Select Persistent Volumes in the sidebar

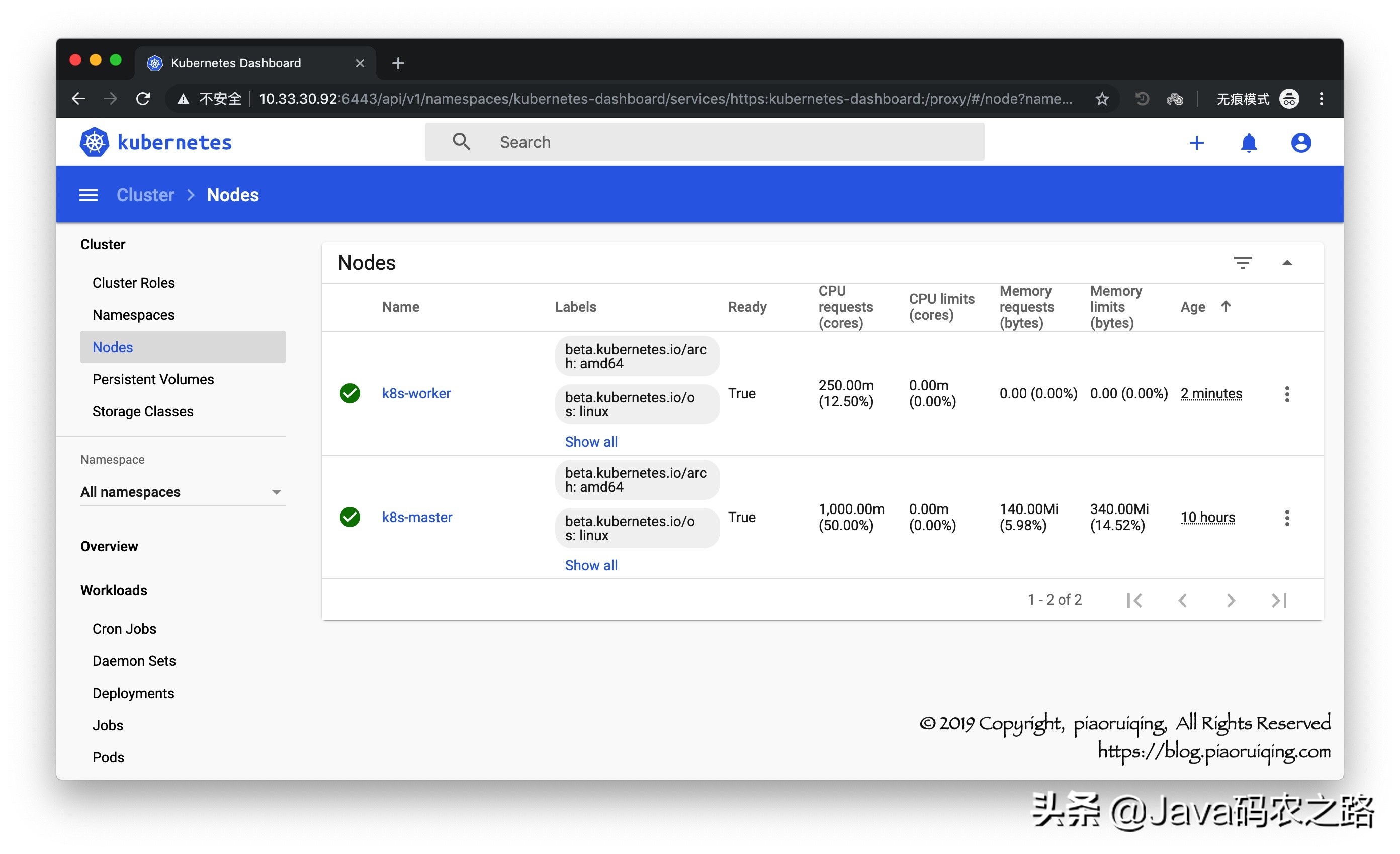point(153,379)
